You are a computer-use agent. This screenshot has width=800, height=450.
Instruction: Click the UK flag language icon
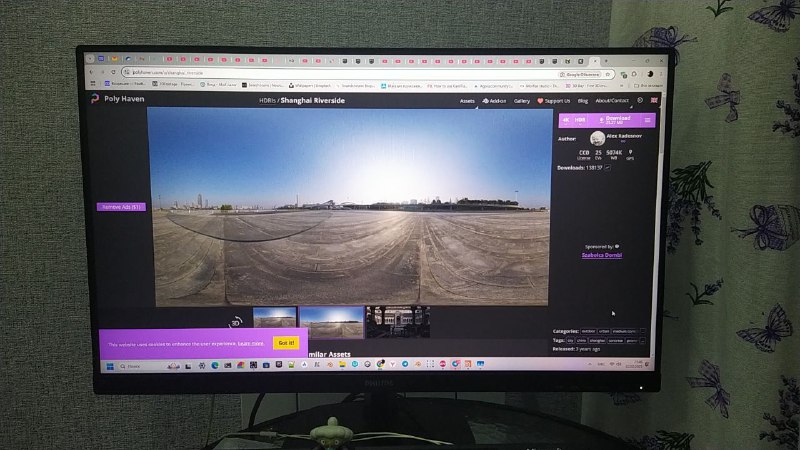point(654,100)
